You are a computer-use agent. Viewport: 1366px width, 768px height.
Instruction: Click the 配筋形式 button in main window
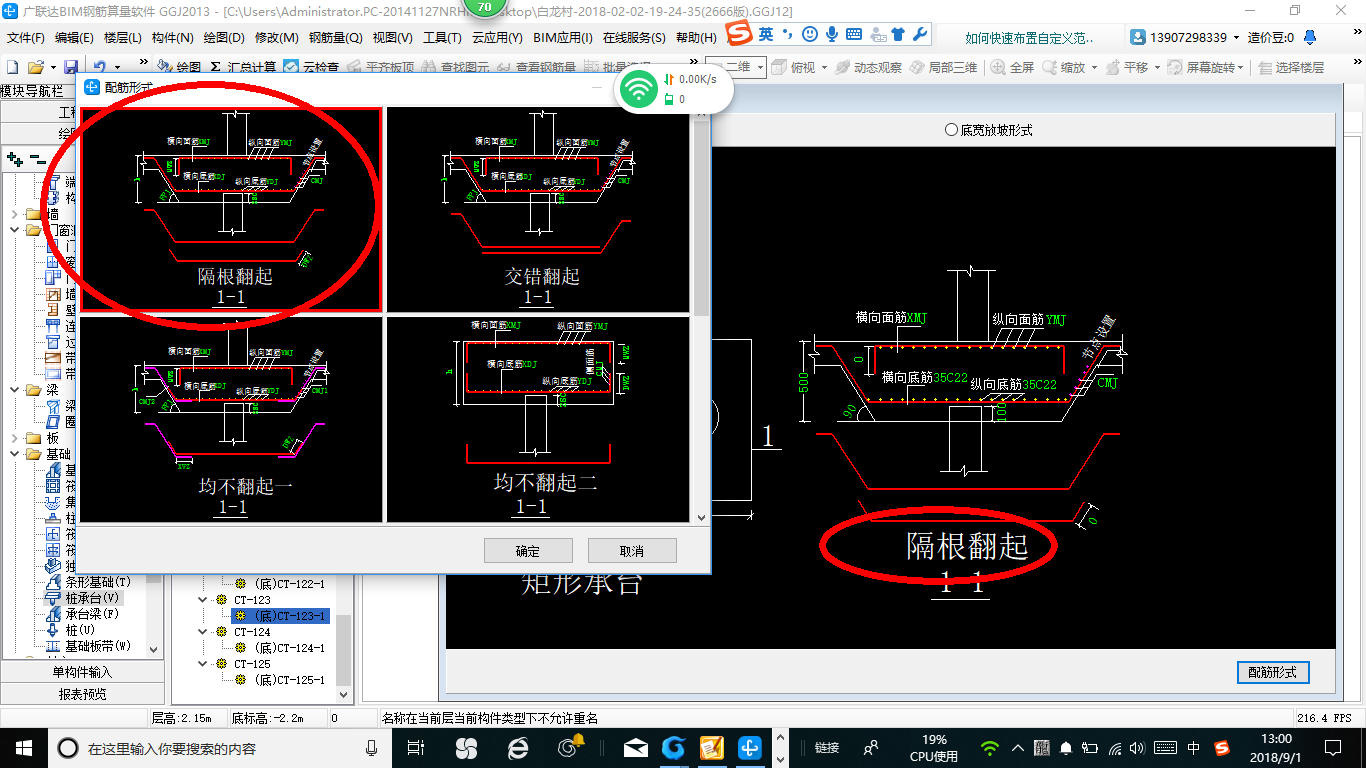tap(1273, 673)
